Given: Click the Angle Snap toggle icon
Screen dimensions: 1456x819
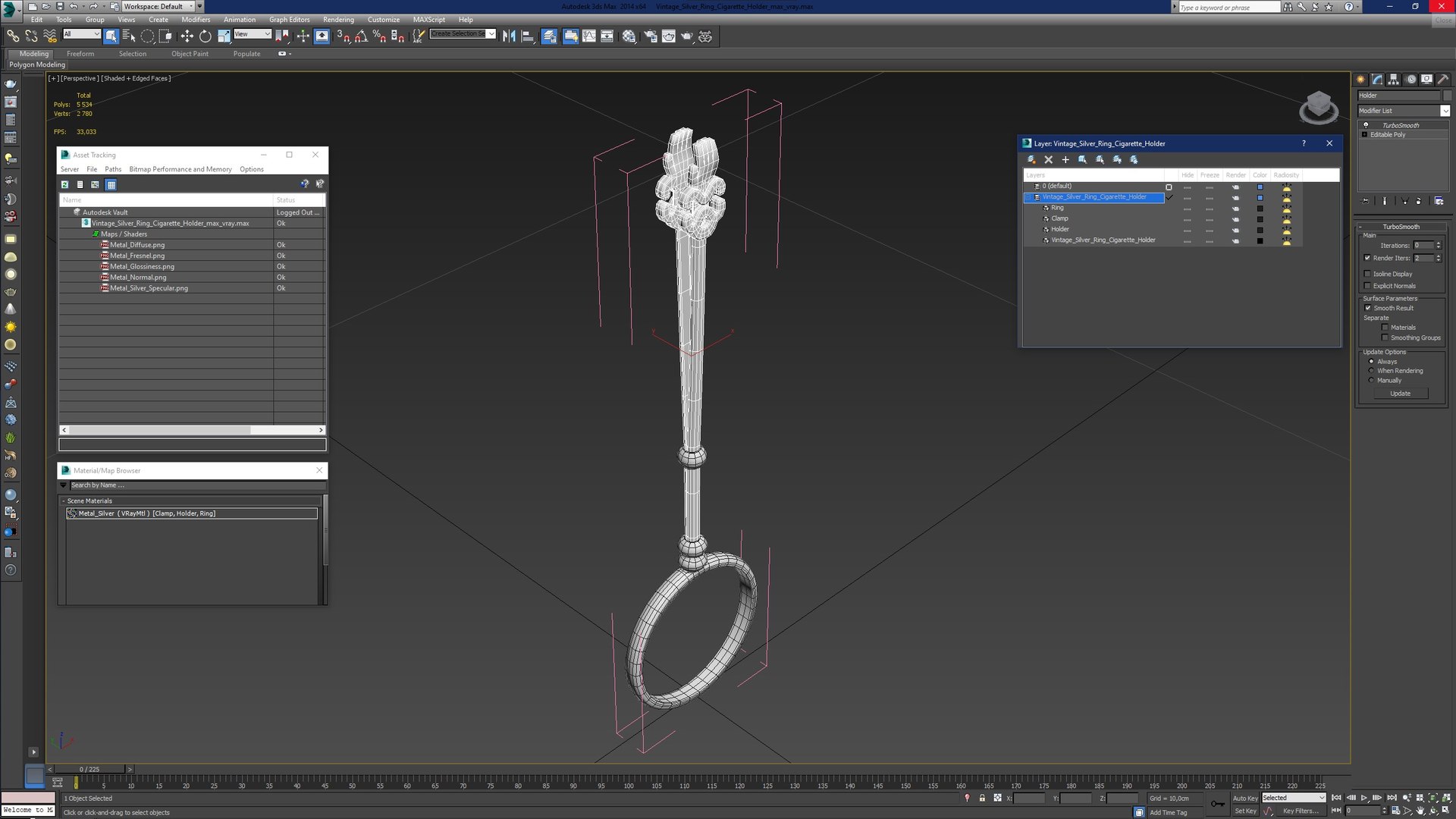Looking at the screenshot, I should (361, 36).
